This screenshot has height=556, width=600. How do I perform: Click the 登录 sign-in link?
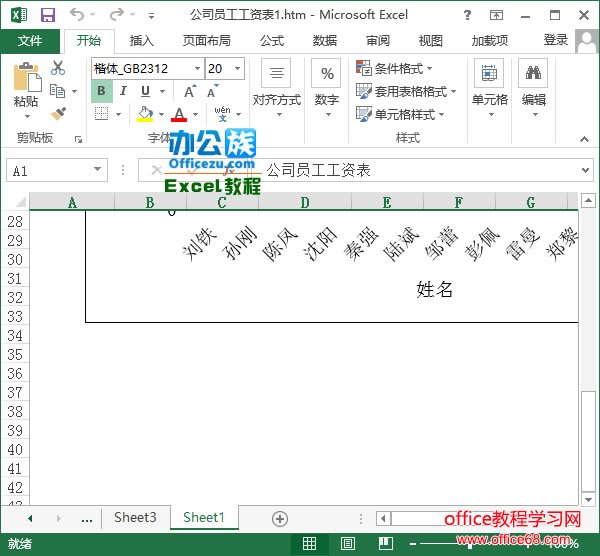(556, 40)
